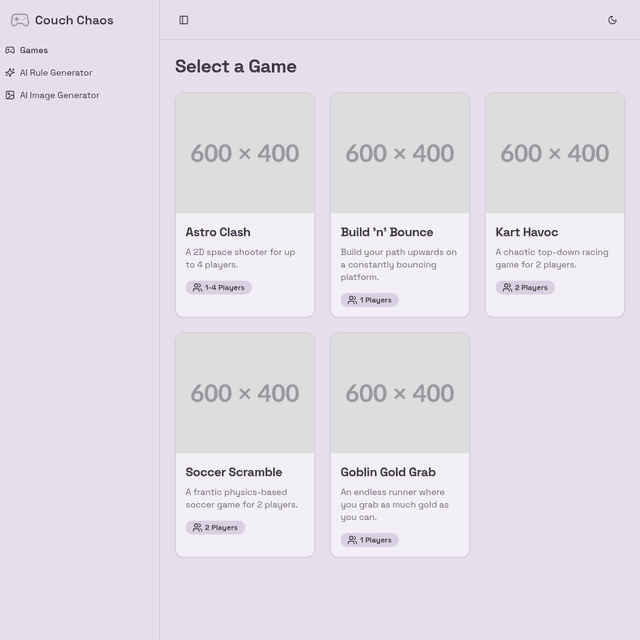Click the Couch Chaos app title

pyautogui.click(x=74, y=20)
